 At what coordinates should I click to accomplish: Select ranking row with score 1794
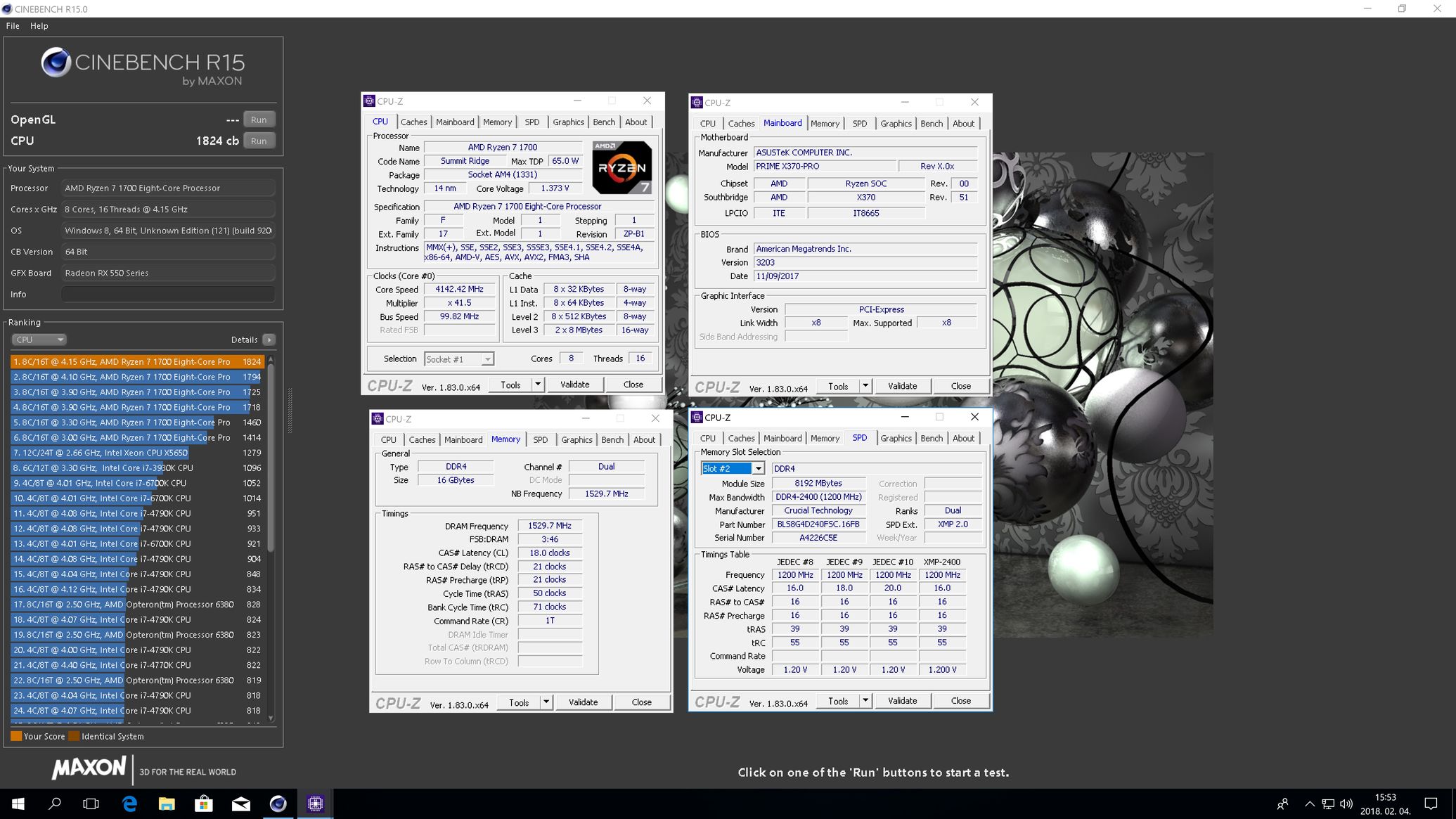tap(137, 378)
